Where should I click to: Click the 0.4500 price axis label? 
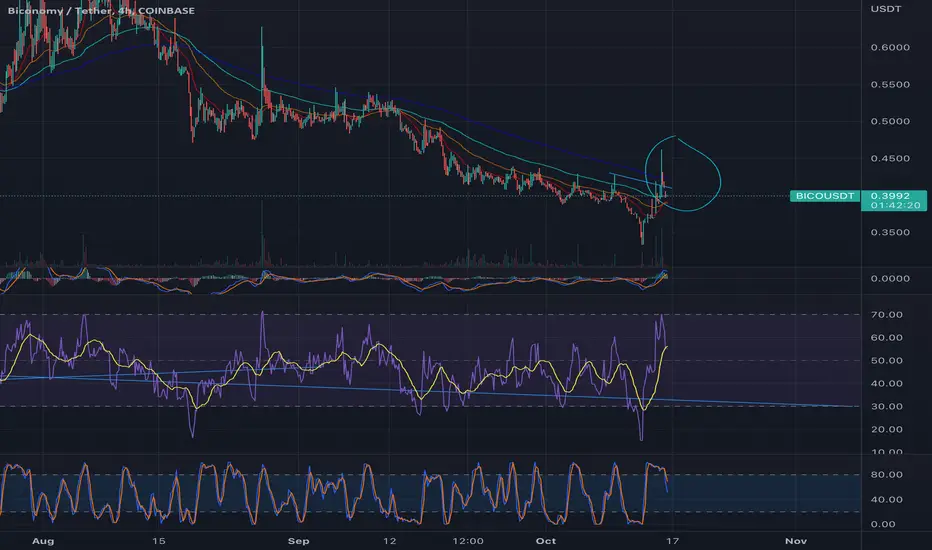tap(890, 158)
